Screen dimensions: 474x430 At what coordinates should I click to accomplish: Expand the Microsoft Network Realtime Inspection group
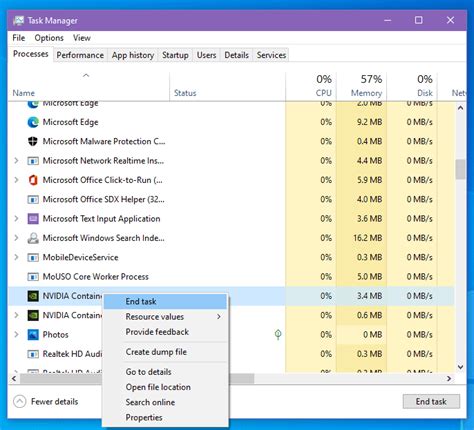pyautogui.click(x=16, y=161)
